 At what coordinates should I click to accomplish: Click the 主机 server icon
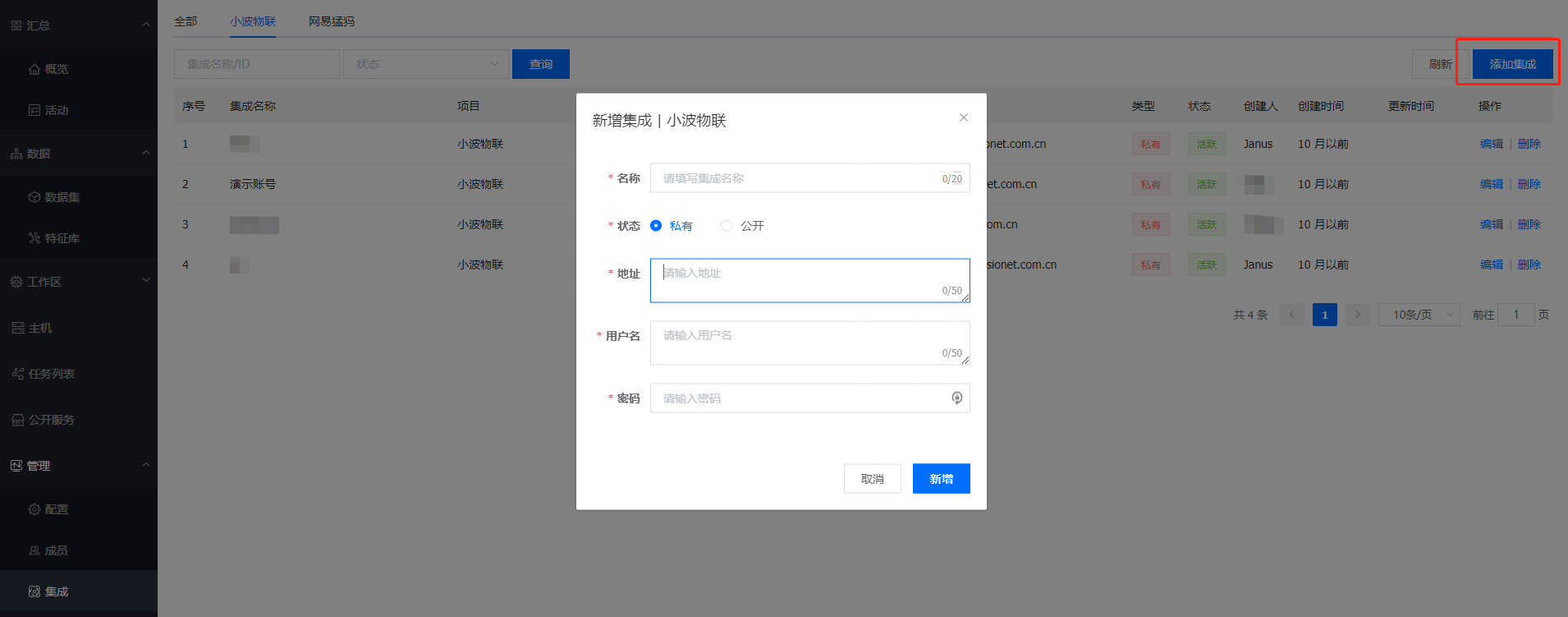(18, 328)
